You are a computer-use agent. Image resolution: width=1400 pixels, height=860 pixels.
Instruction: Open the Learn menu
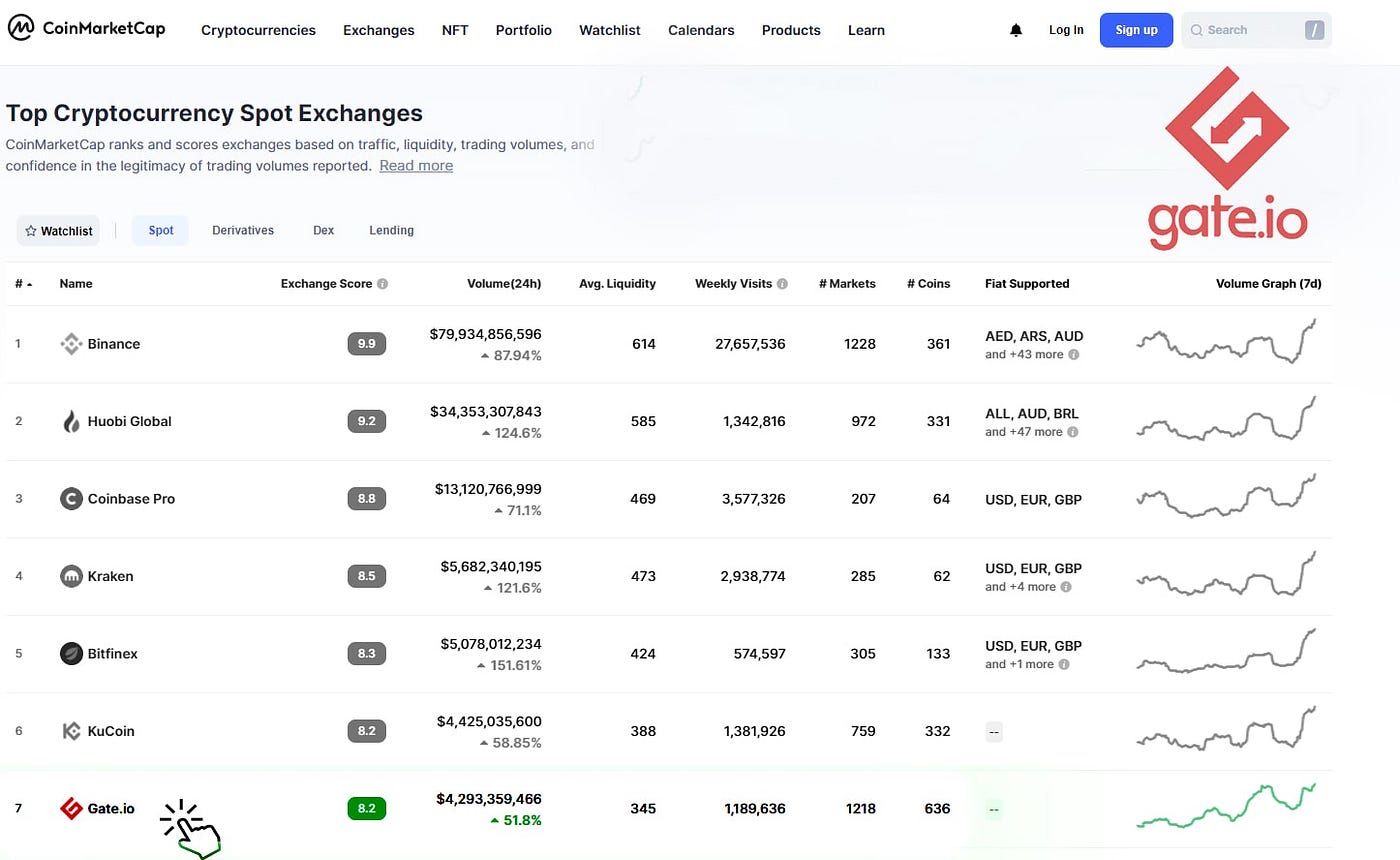[x=866, y=30]
